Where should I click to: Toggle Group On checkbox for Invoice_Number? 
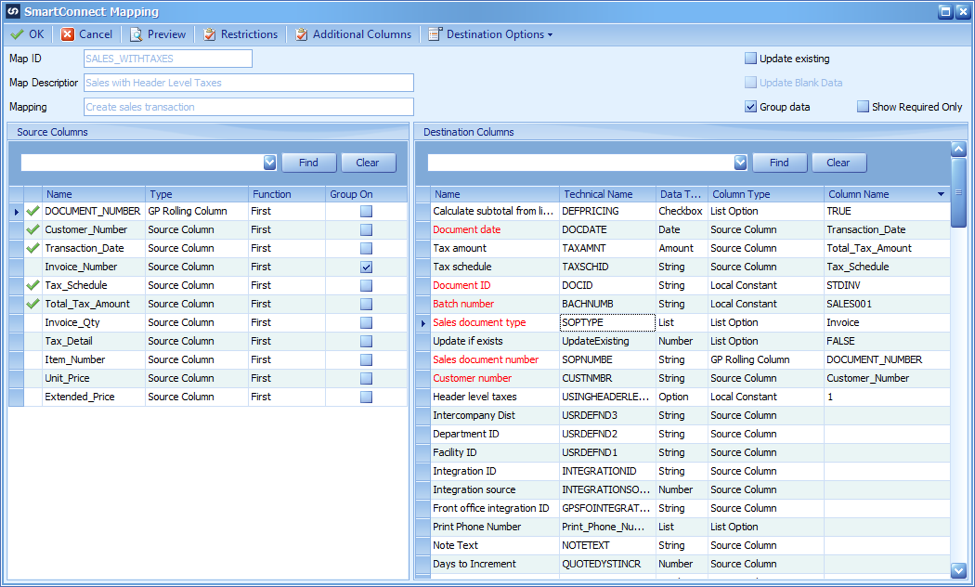[x=366, y=267]
